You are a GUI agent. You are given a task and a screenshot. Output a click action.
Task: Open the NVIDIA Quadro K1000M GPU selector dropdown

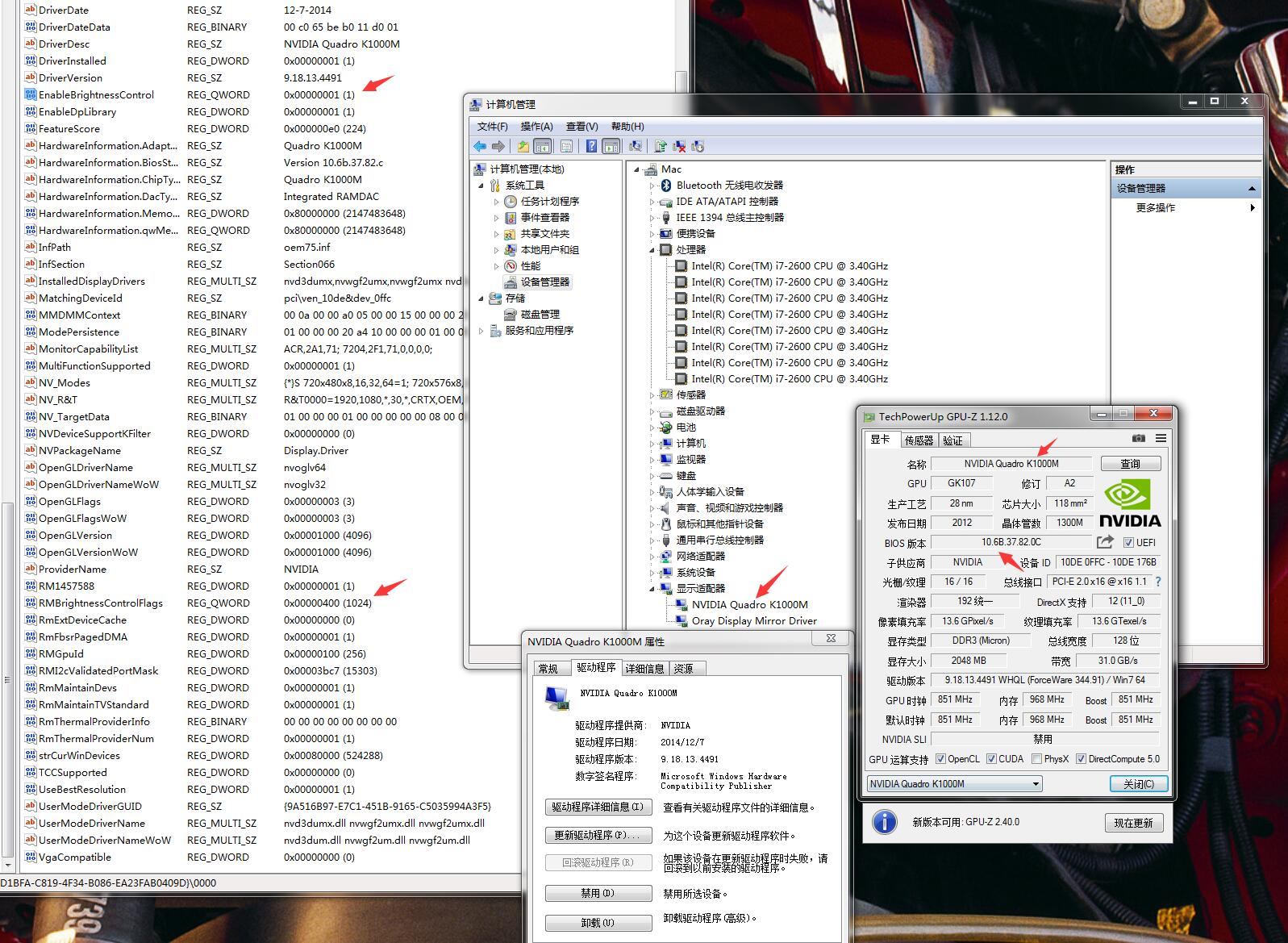[955, 783]
